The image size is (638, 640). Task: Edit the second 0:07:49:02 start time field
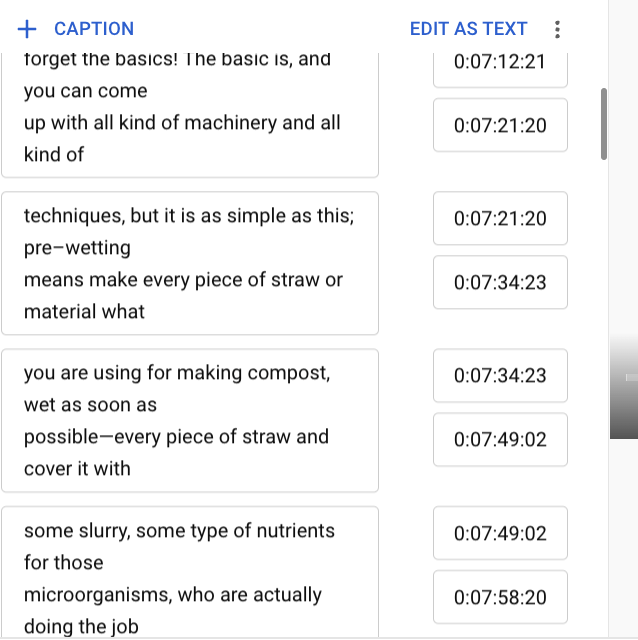click(x=500, y=533)
